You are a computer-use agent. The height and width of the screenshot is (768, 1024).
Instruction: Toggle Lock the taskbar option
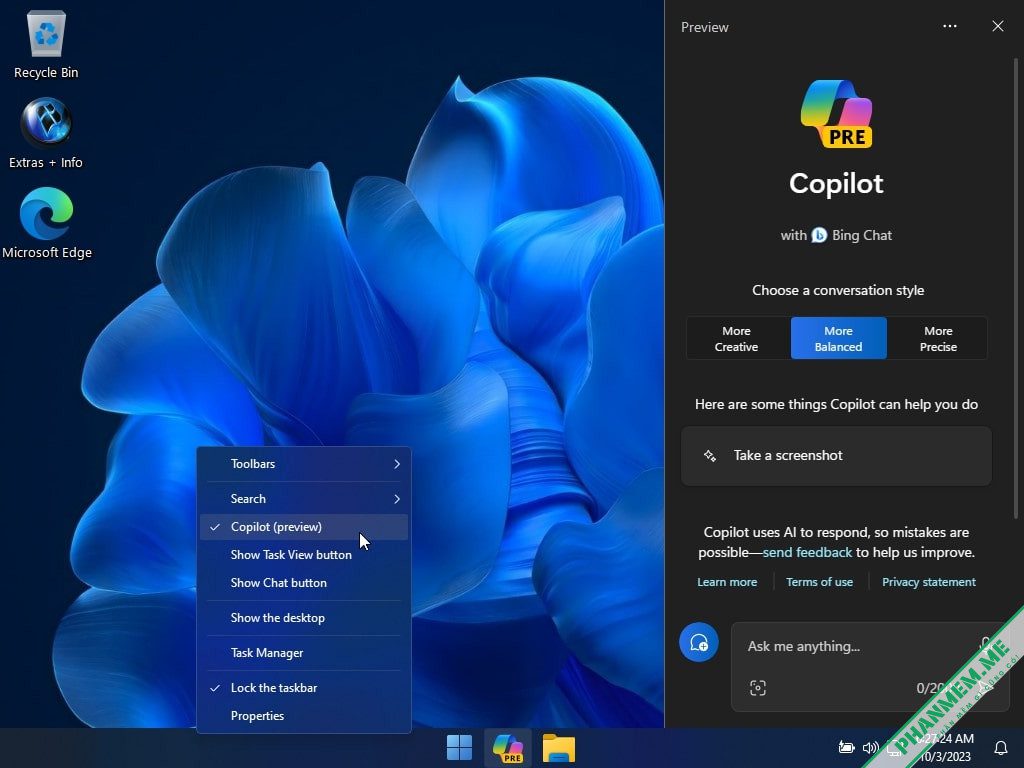(304, 688)
